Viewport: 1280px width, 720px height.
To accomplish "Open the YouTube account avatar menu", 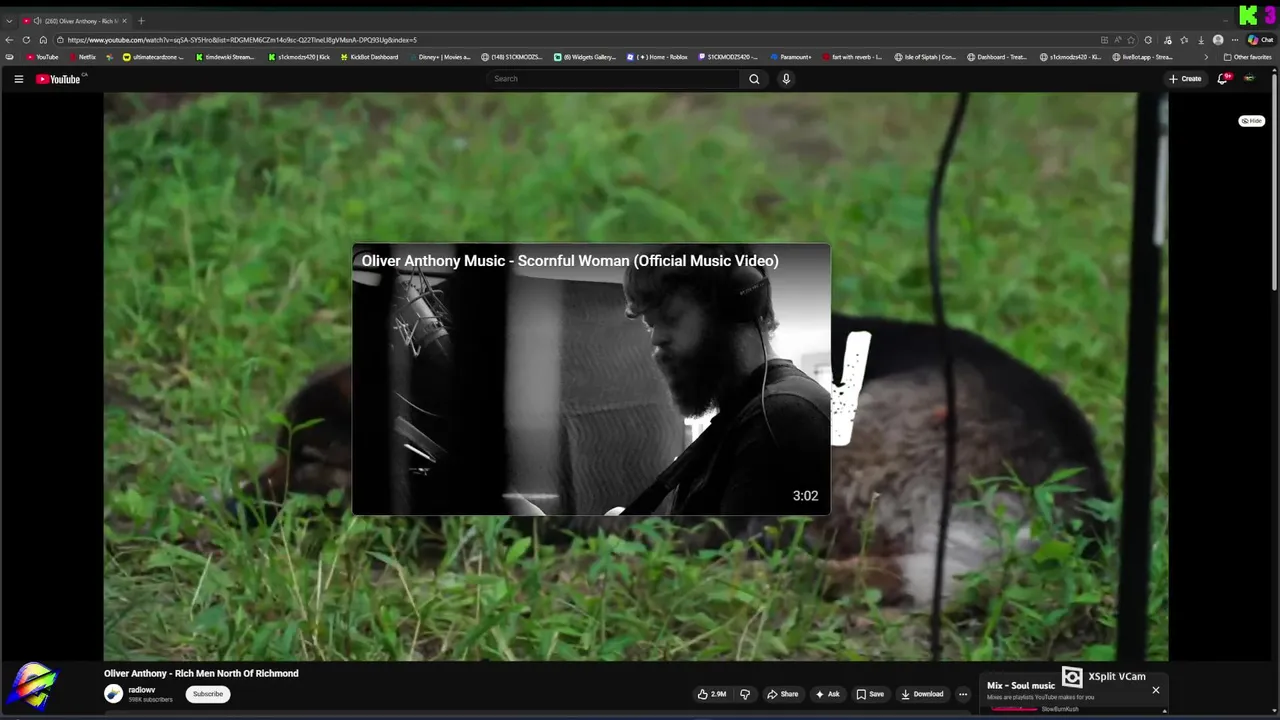I will click(x=1249, y=79).
